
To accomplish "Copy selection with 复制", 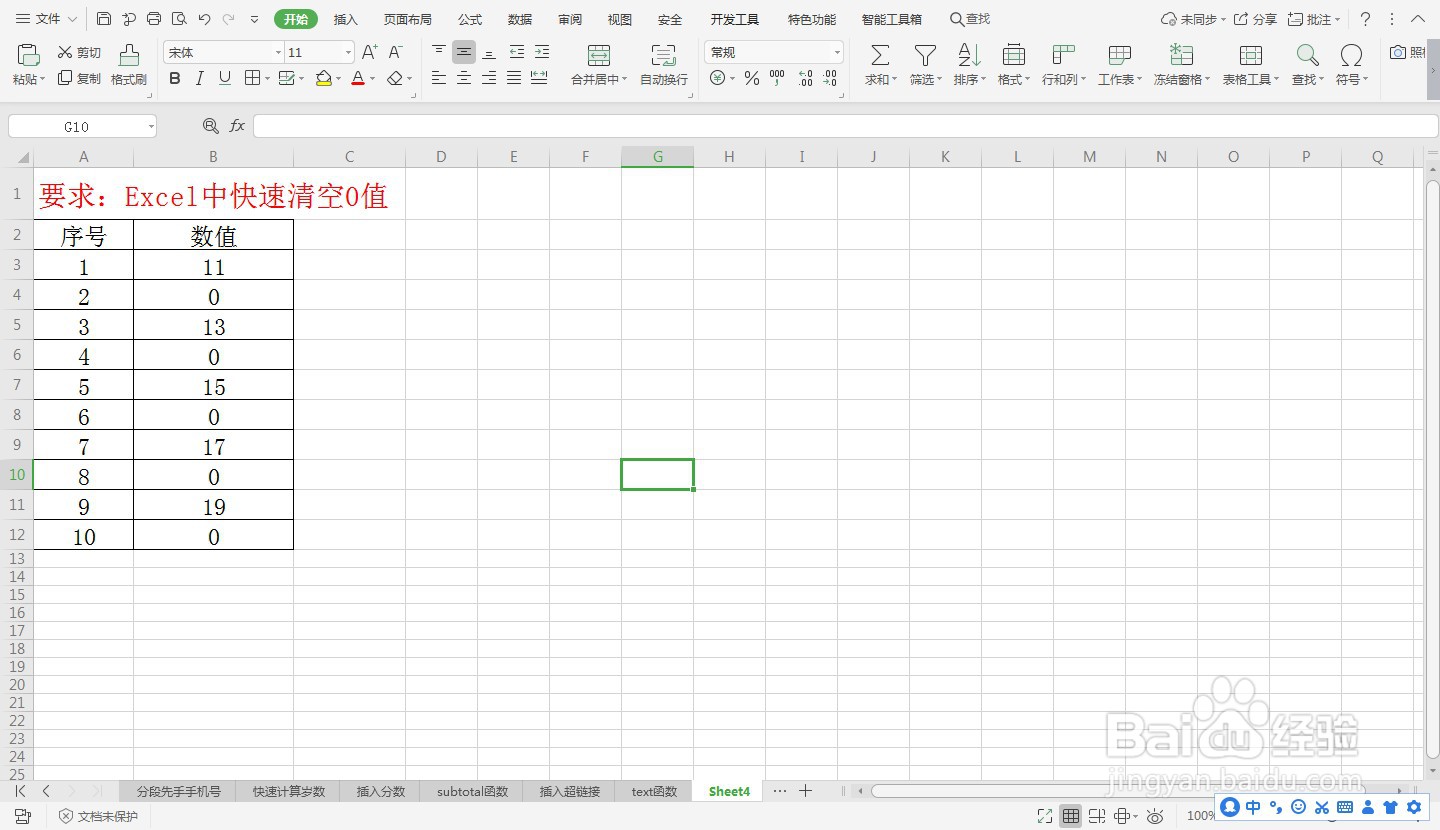I will [x=79, y=78].
